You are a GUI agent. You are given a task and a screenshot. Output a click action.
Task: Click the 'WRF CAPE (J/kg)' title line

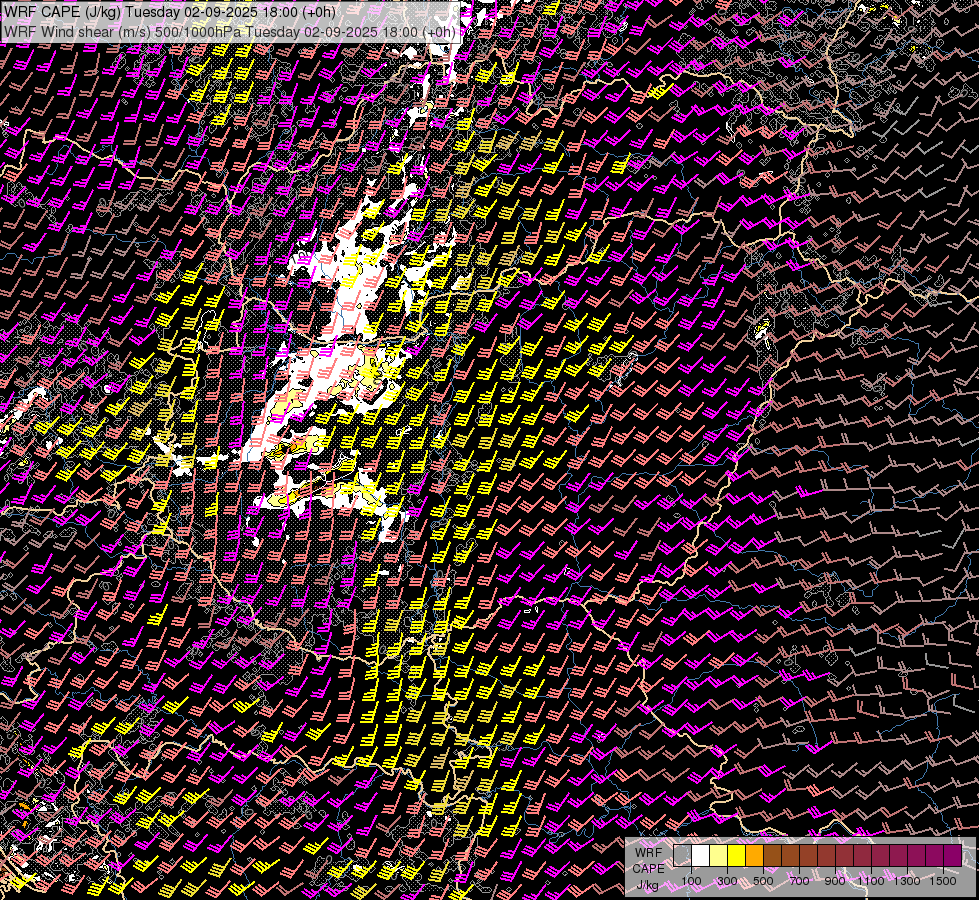pos(170,12)
